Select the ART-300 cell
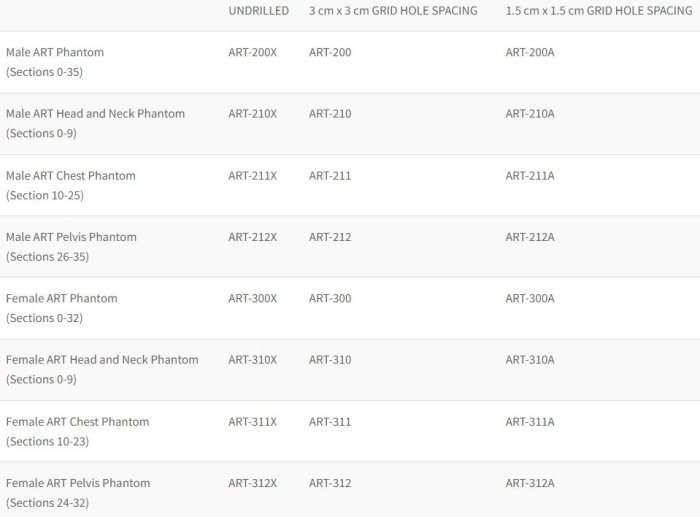The image size is (700, 517). tap(330, 298)
